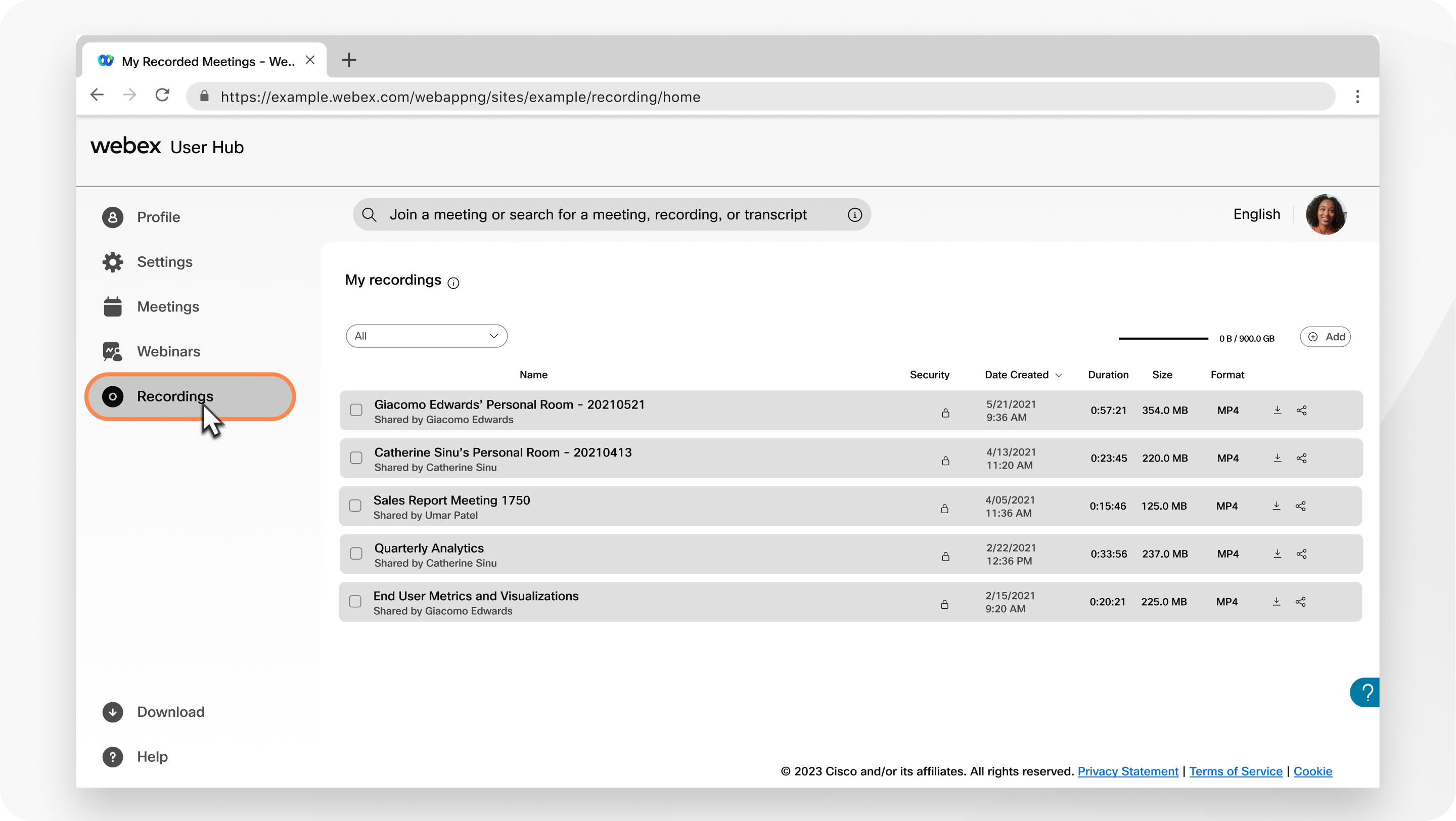Viewport: 1456px width, 821px height.
Task: Click the share icon for Sales Report Meeting 1750
Action: coord(1300,506)
